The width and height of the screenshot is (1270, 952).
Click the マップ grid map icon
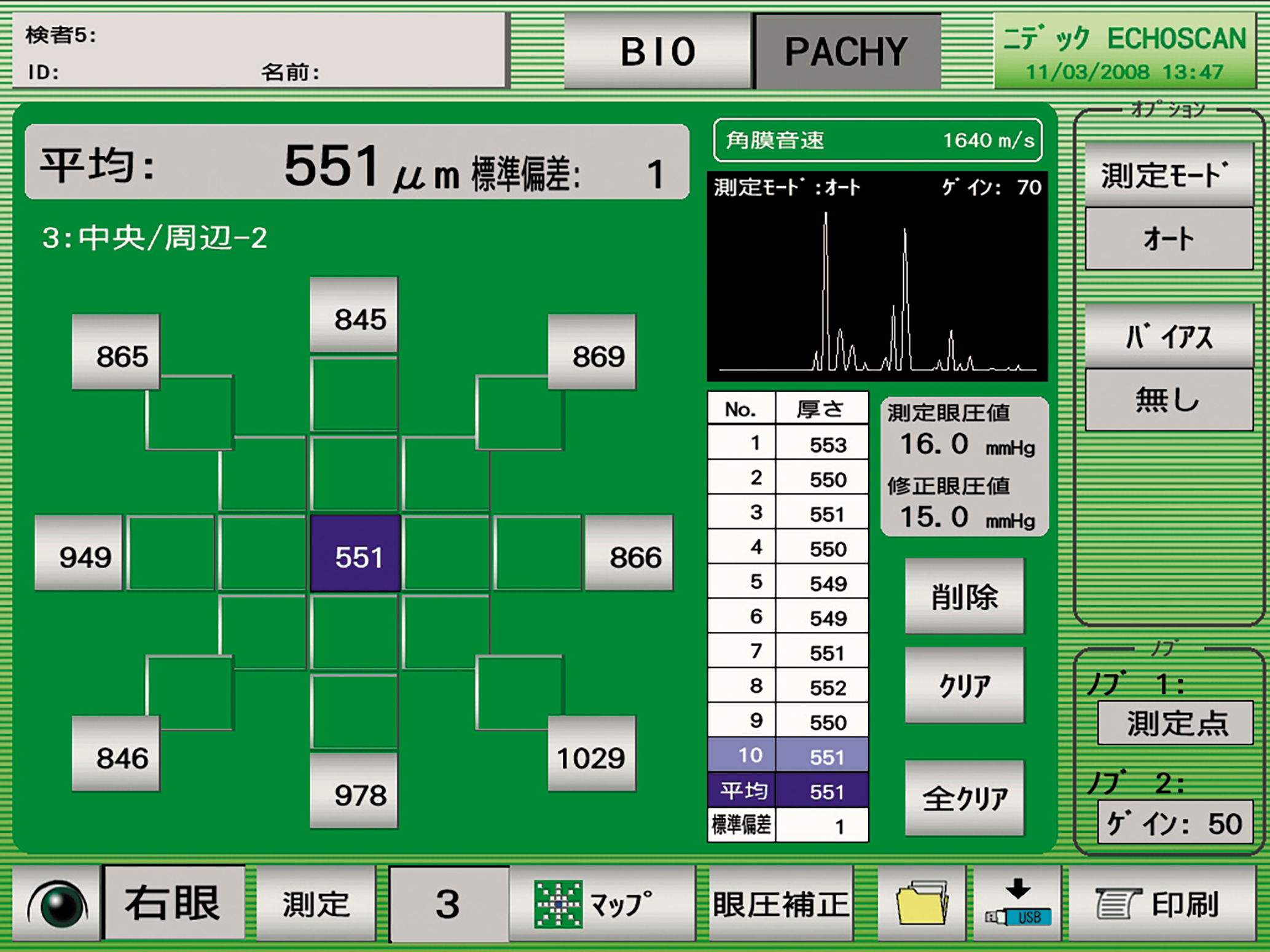601,903
